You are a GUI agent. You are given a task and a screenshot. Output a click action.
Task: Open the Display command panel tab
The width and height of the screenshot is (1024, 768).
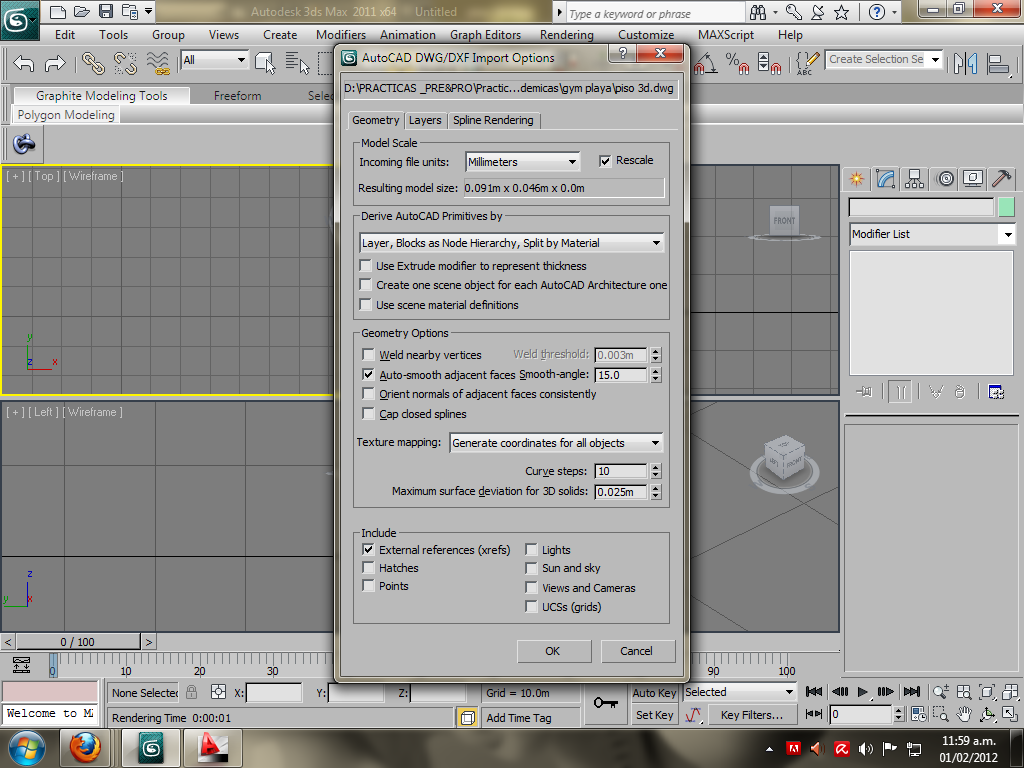click(x=973, y=178)
